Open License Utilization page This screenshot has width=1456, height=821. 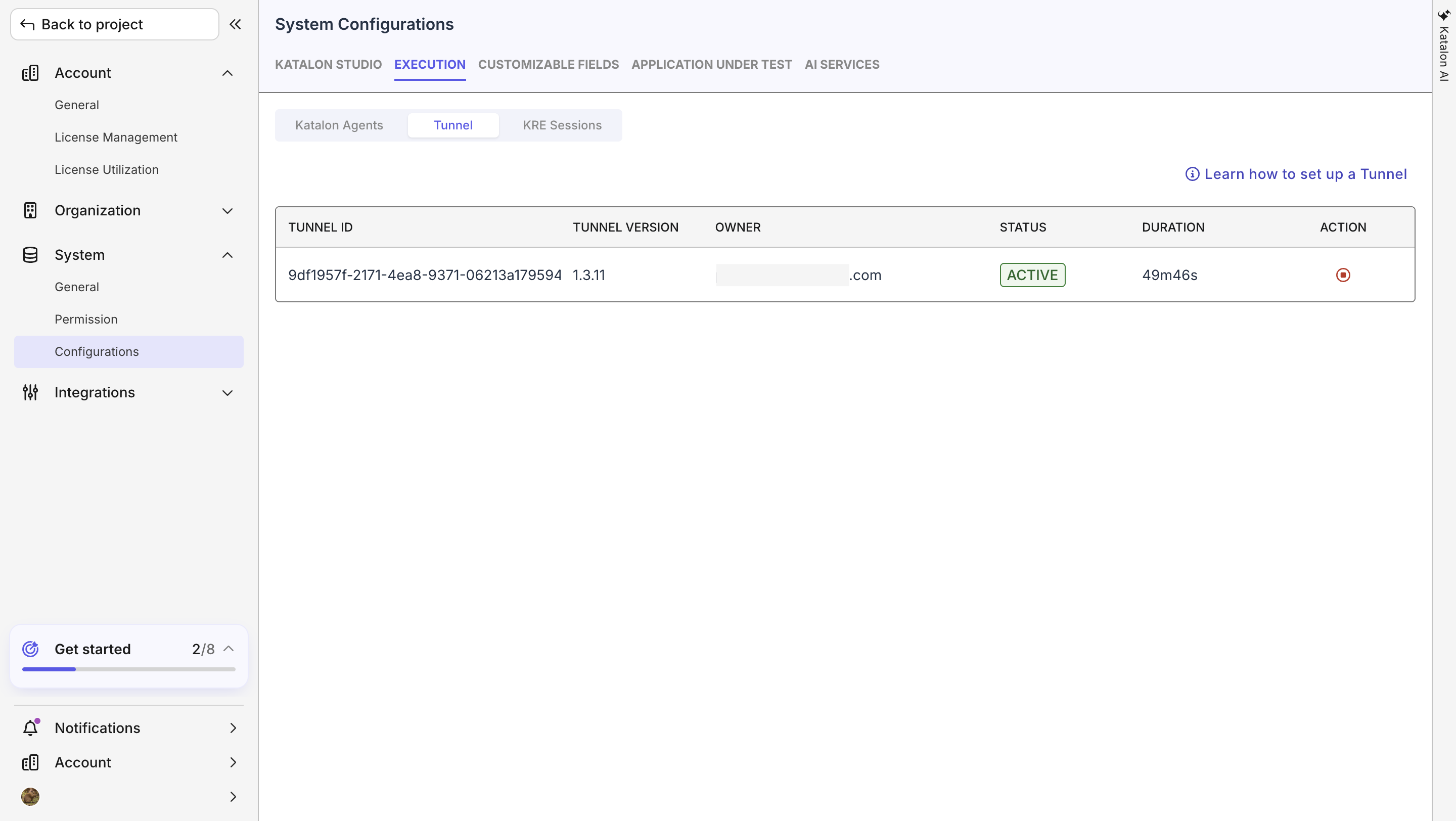107,170
